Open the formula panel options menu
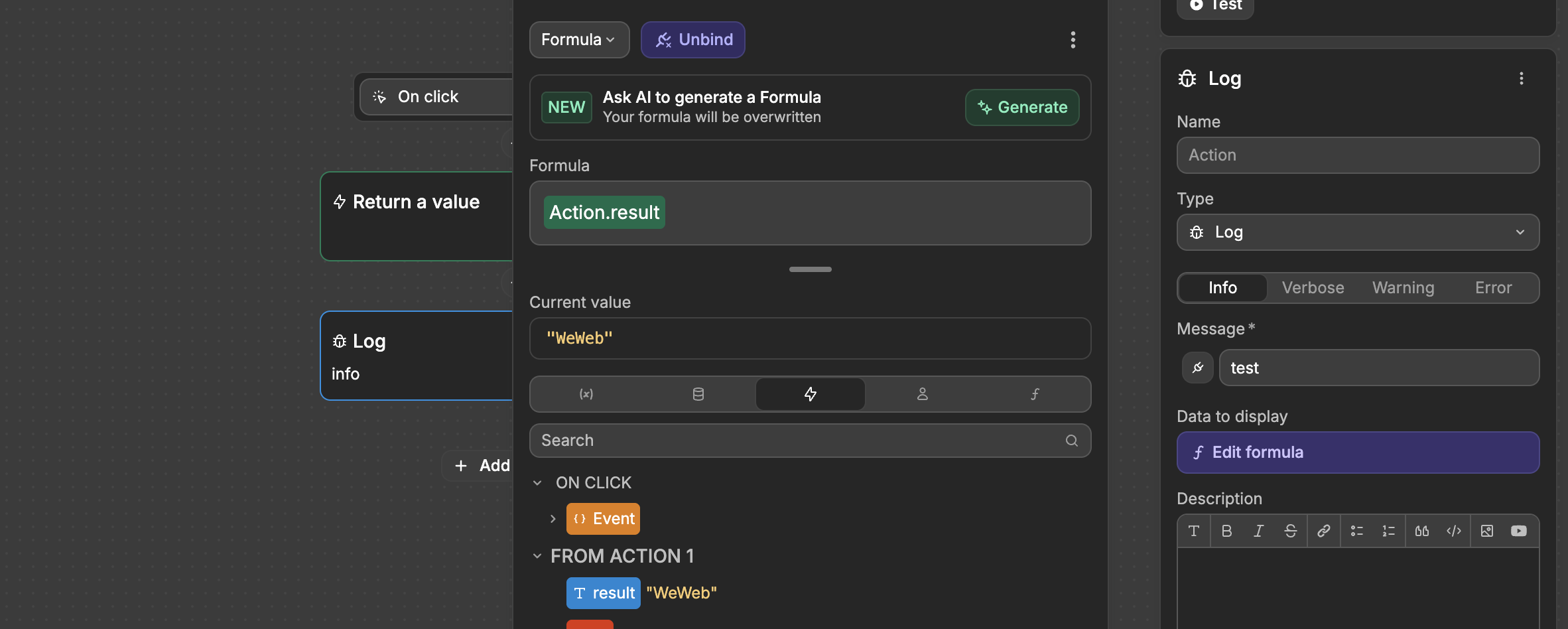Image resolution: width=1568 pixels, height=629 pixels. [1073, 40]
